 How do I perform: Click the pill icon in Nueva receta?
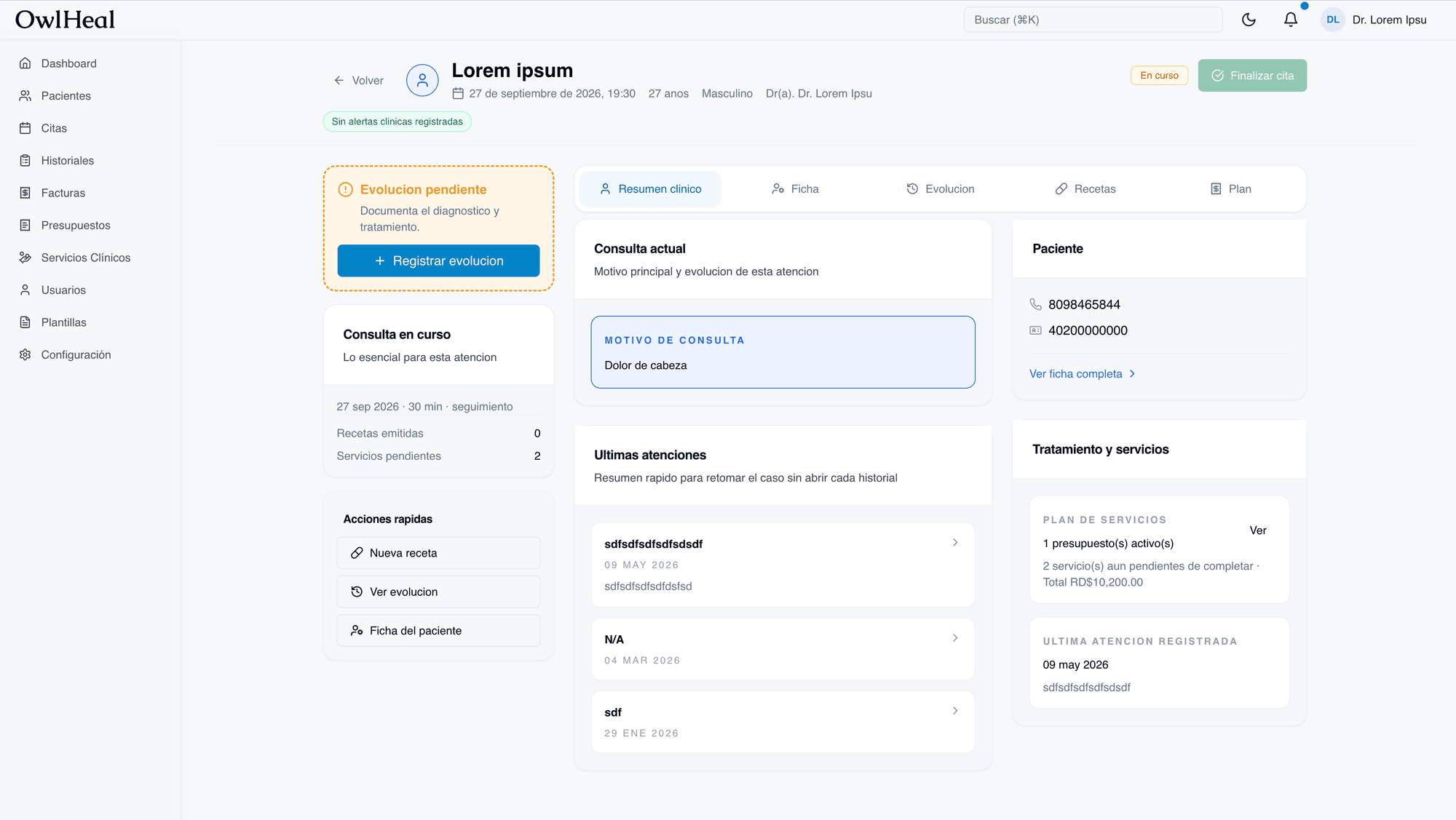(357, 553)
